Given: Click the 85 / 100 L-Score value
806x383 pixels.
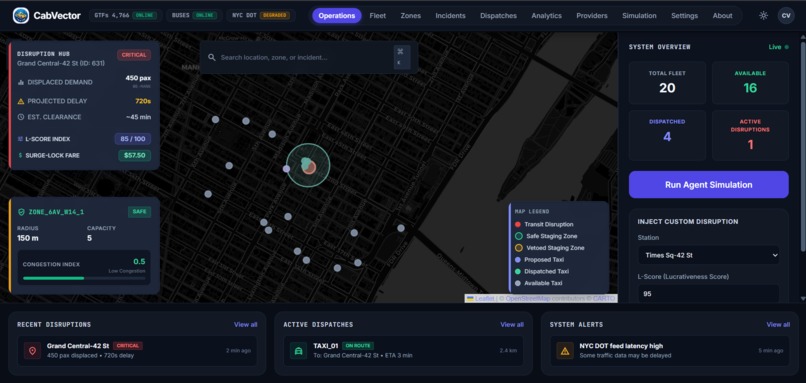Looking at the screenshot, I should [x=133, y=139].
